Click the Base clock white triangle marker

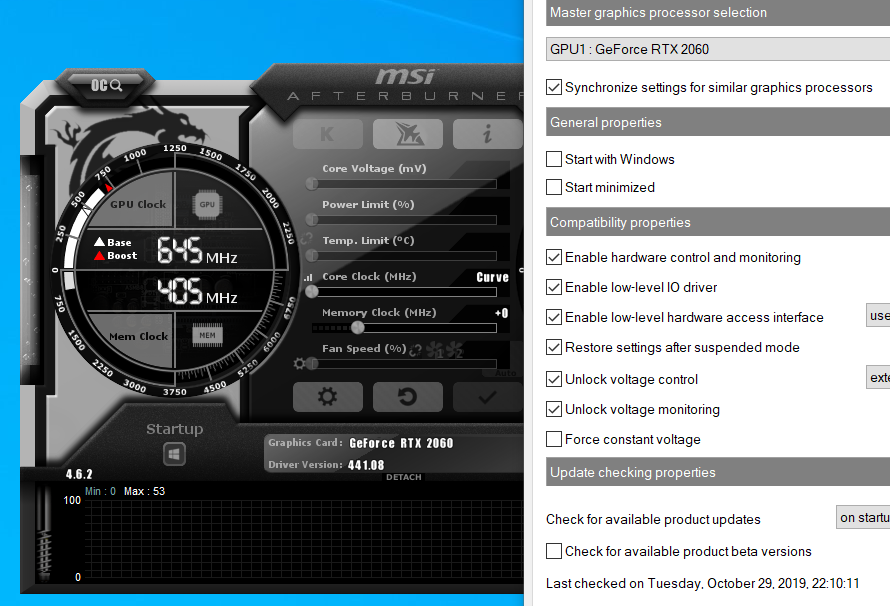pyautogui.click(x=99, y=242)
